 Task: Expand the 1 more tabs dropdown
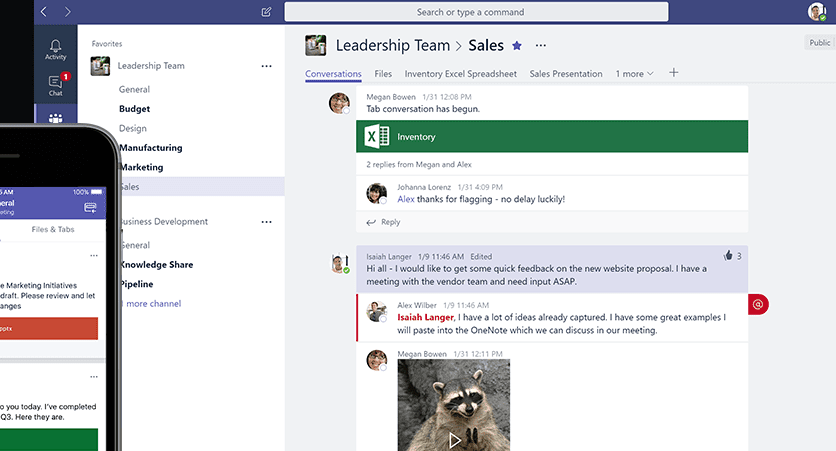click(634, 74)
